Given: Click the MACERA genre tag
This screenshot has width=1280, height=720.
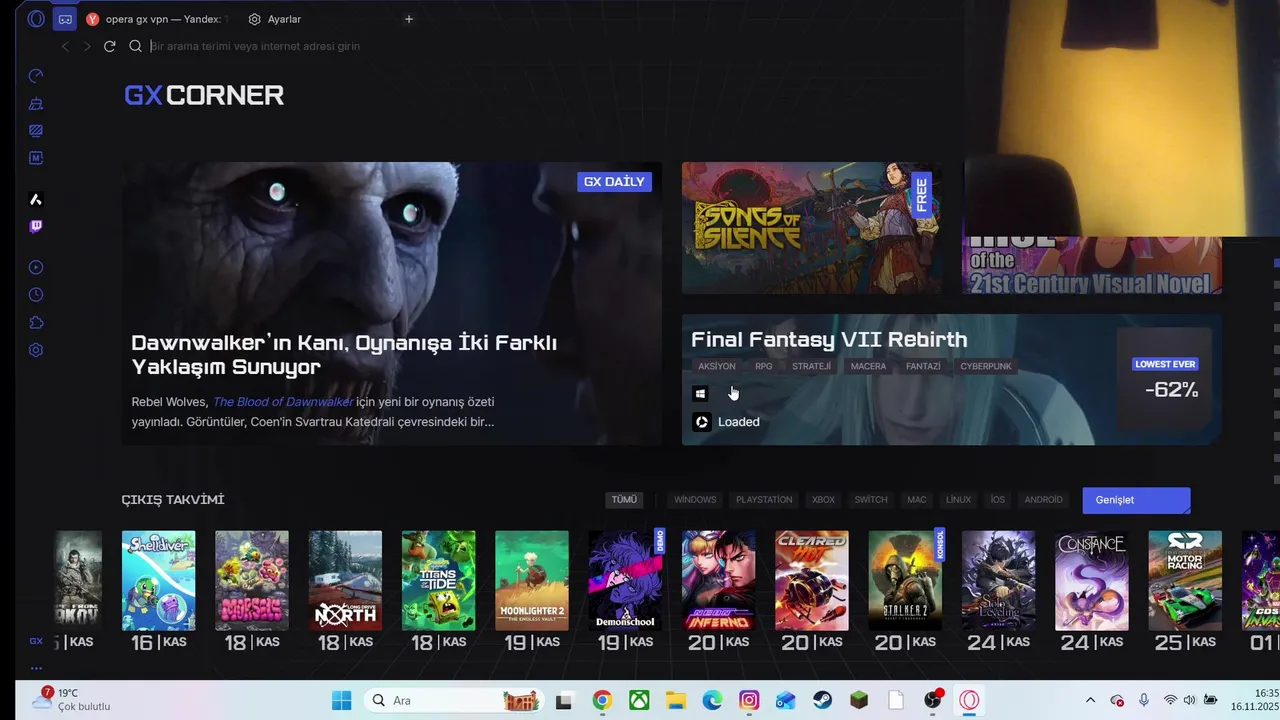Looking at the screenshot, I should [868, 367].
